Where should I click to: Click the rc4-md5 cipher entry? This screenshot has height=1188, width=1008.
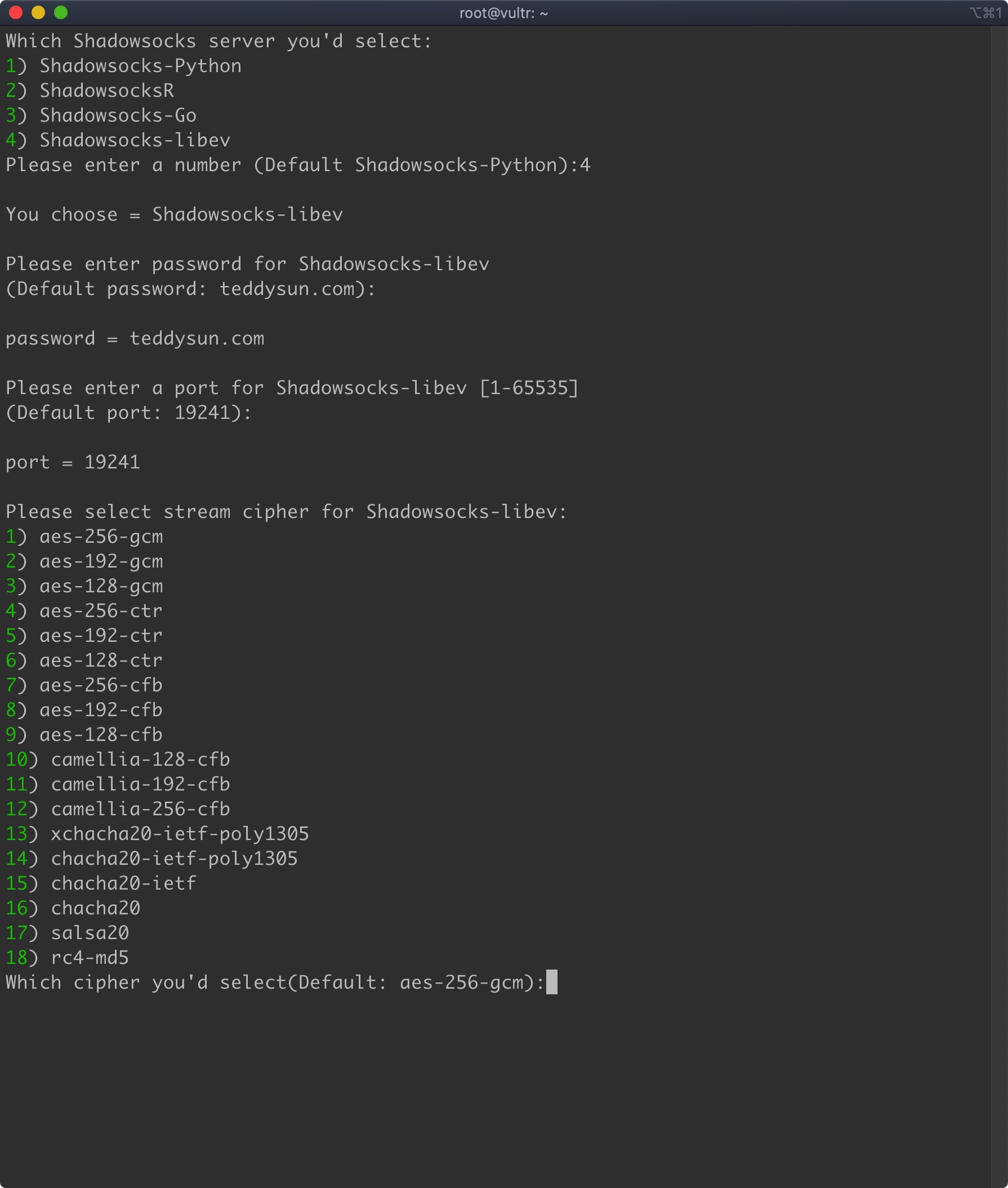[90, 958]
